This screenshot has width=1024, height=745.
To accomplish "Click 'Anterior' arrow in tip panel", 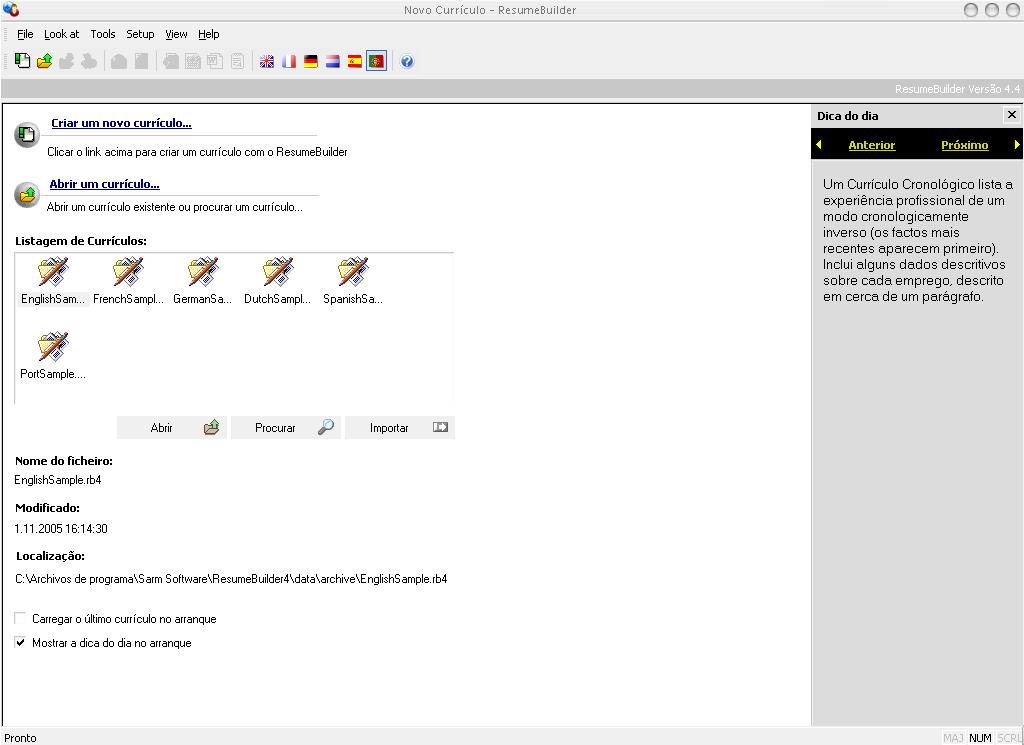I will (x=871, y=144).
